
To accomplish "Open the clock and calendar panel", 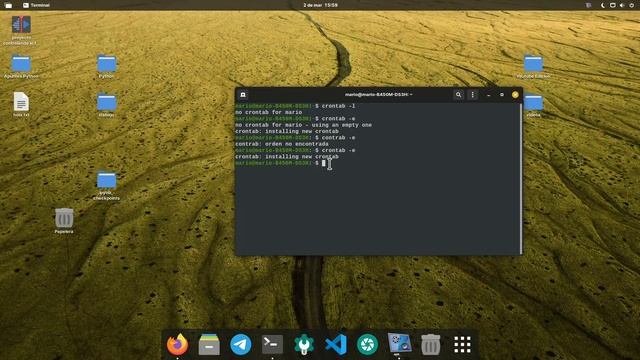I will (320, 5).
